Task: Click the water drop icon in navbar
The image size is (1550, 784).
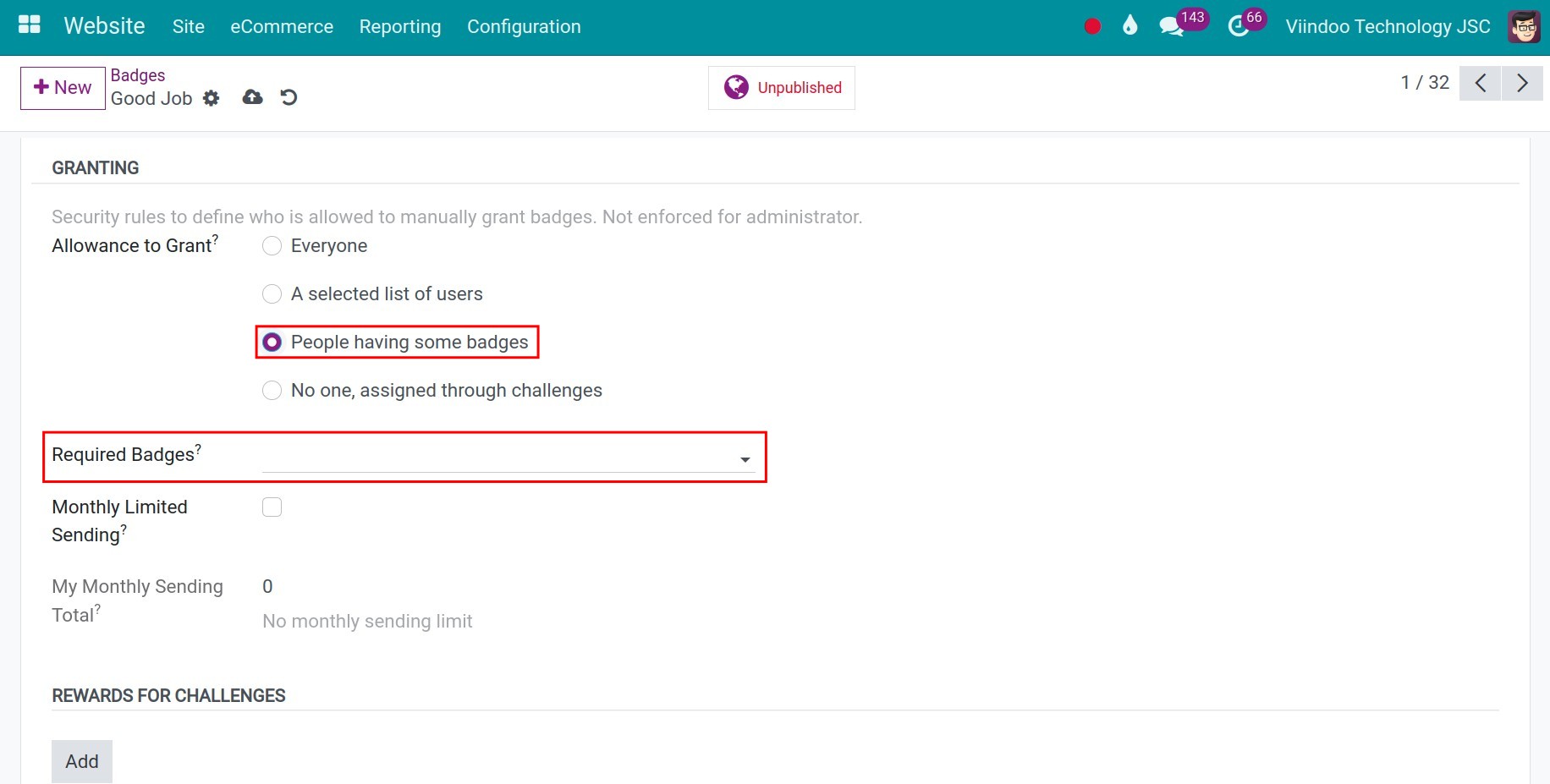Action: (1130, 26)
